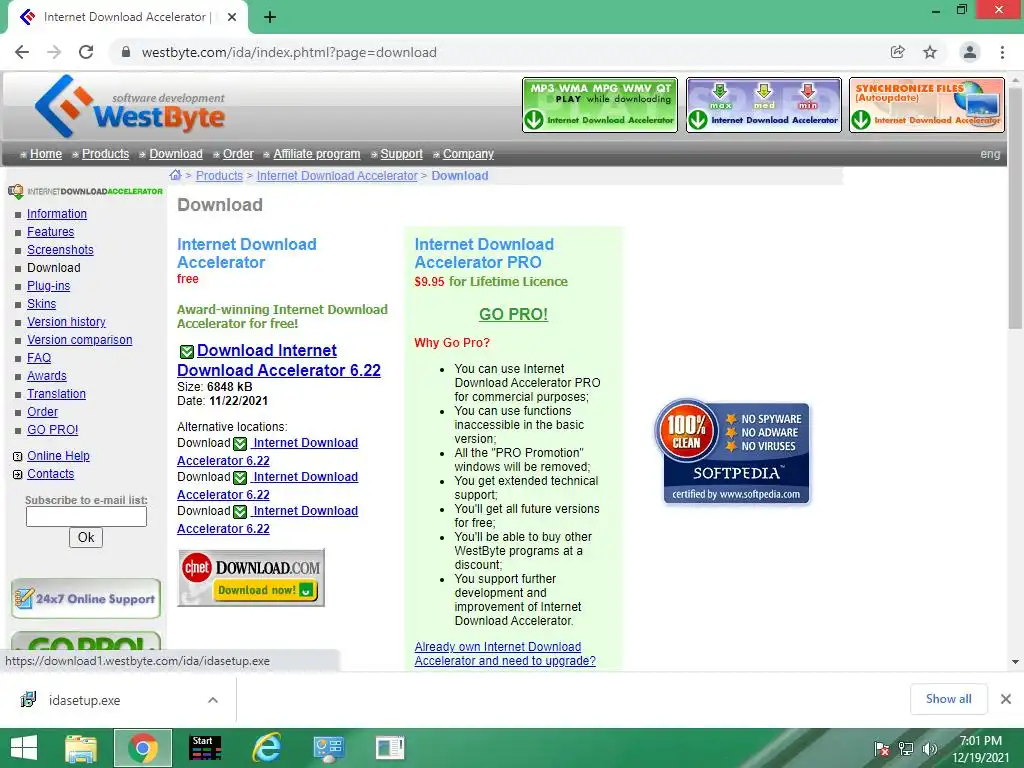Image resolution: width=1024 pixels, height=768 pixels.
Task: Open the Translation sidebar link
Action: (x=56, y=394)
